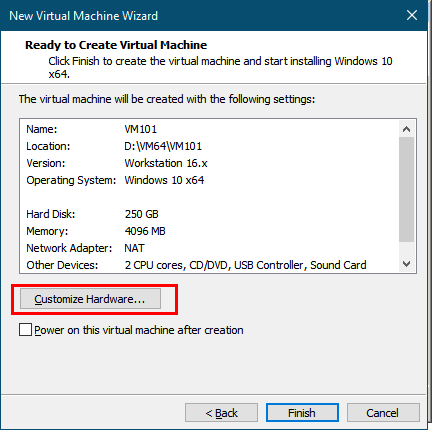432x430 pixels.
Task: Select the Operating System Windows 10 x64 row
Action: point(209,180)
